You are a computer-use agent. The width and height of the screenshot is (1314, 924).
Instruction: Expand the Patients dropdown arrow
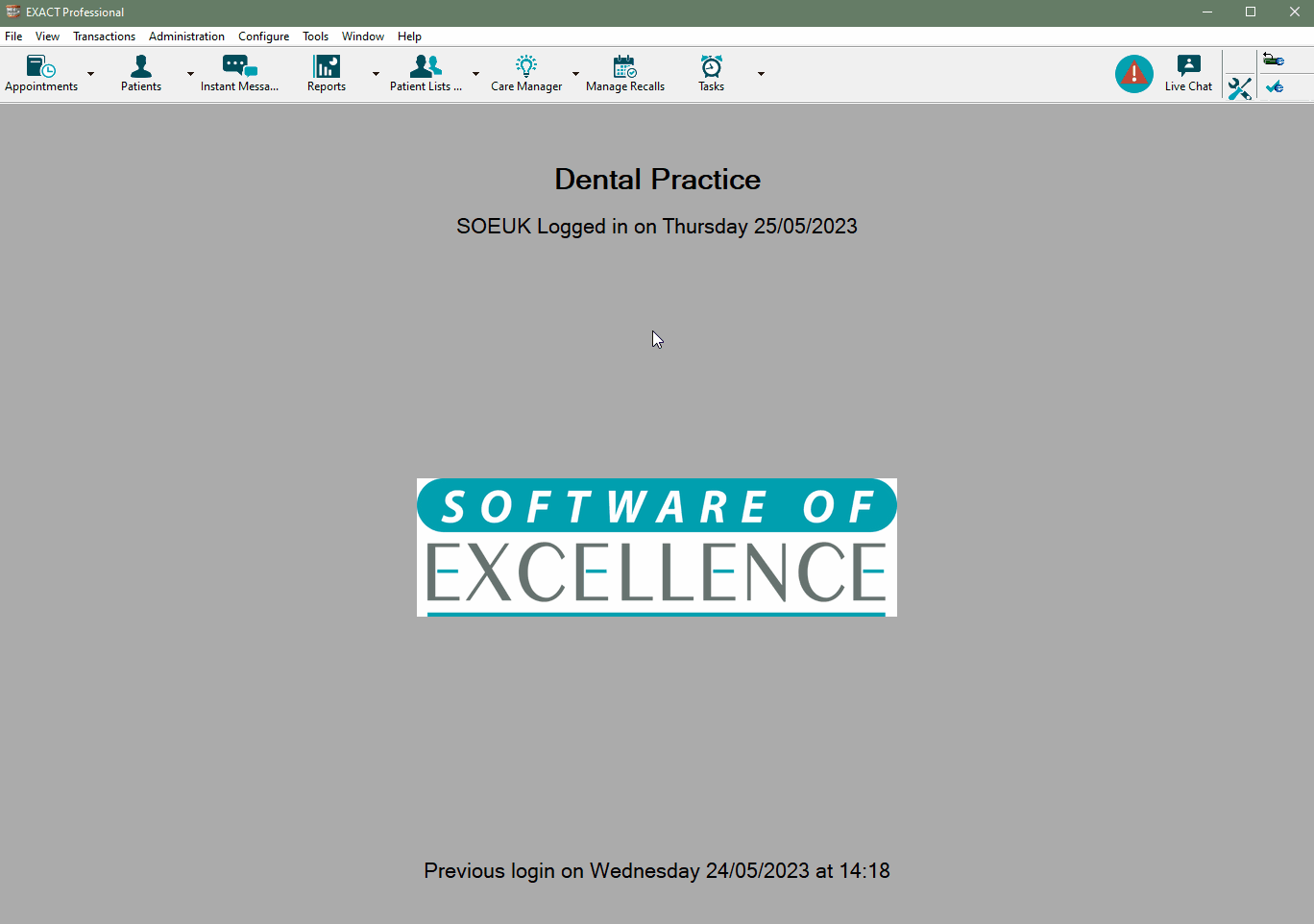click(x=190, y=74)
